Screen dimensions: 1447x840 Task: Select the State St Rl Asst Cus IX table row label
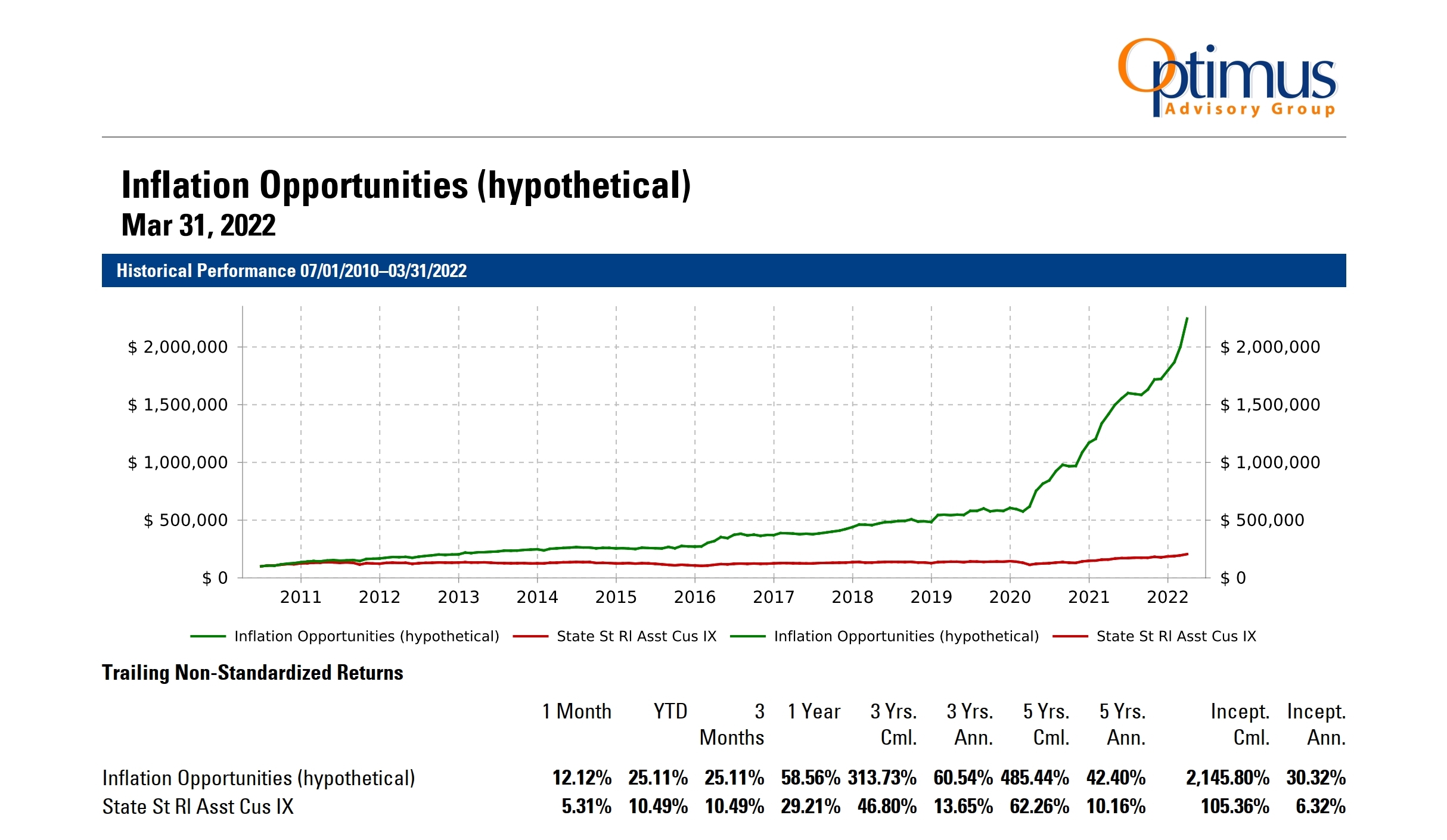coord(198,807)
